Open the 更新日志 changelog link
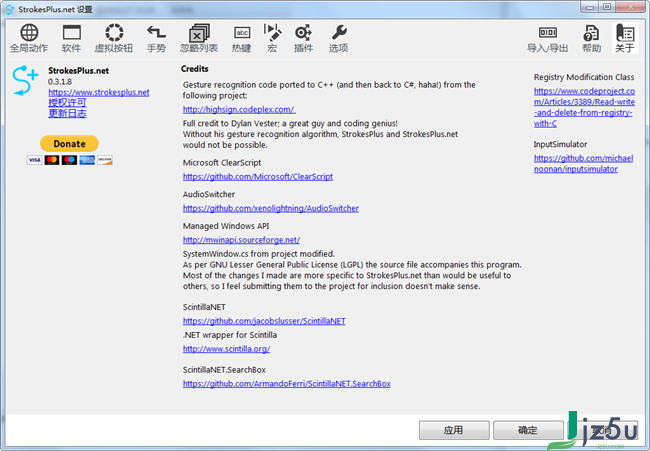 pos(67,113)
